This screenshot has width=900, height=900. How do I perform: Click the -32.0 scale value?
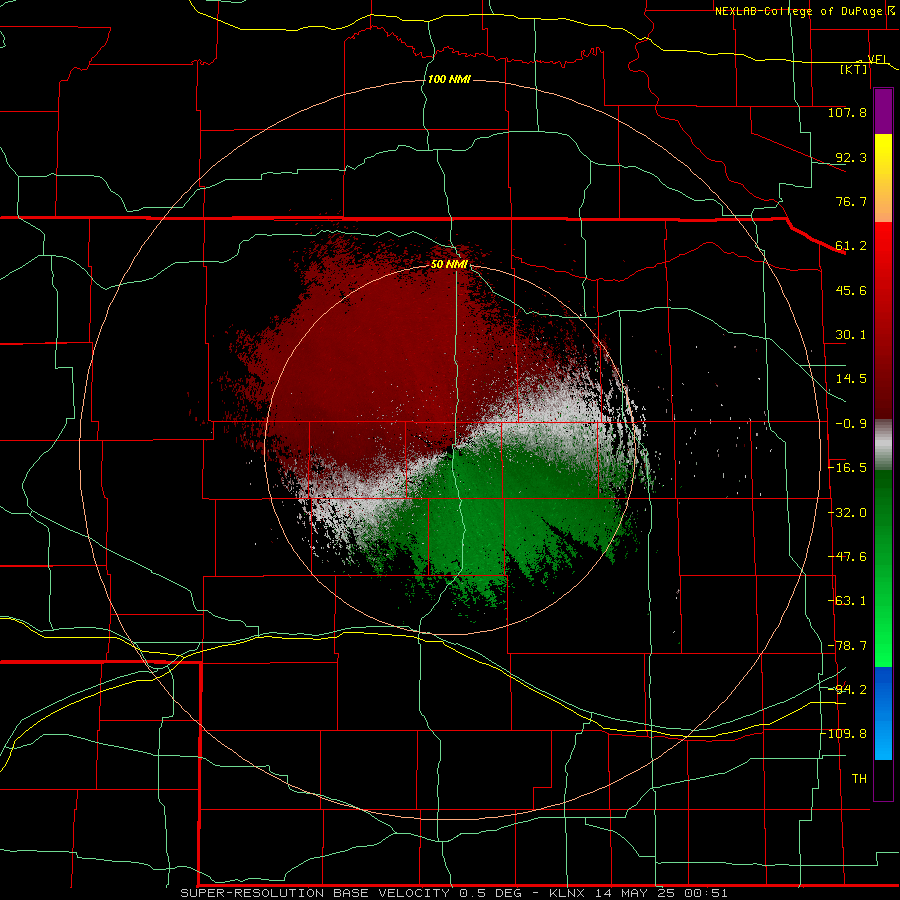click(847, 513)
